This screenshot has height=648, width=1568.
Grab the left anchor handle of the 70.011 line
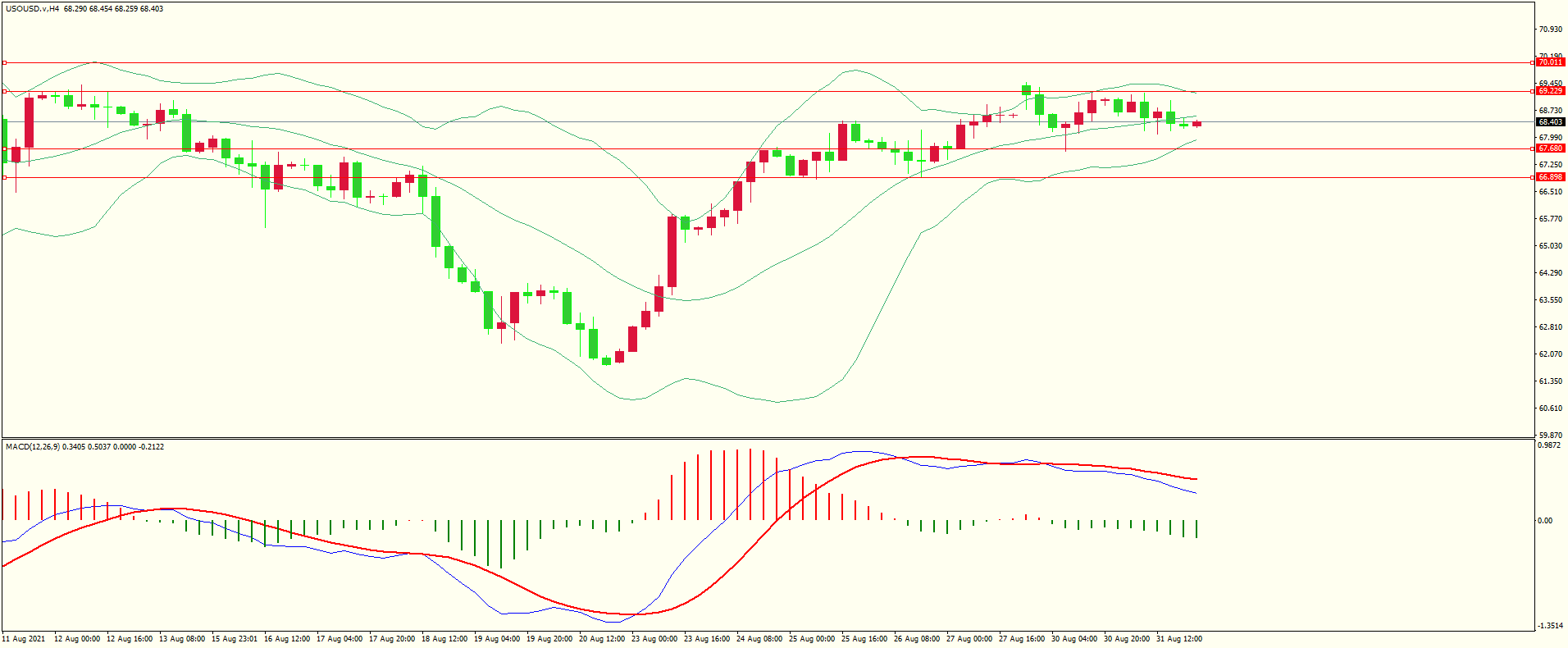[4, 62]
